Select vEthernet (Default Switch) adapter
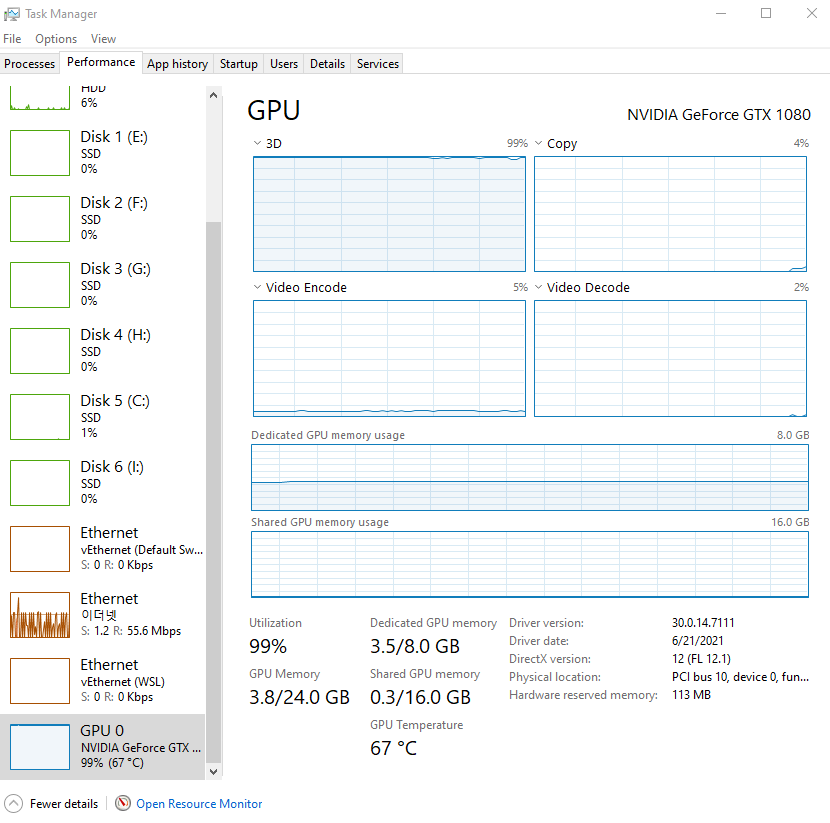The height and width of the screenshot is (823, 830). coord(103,549)
